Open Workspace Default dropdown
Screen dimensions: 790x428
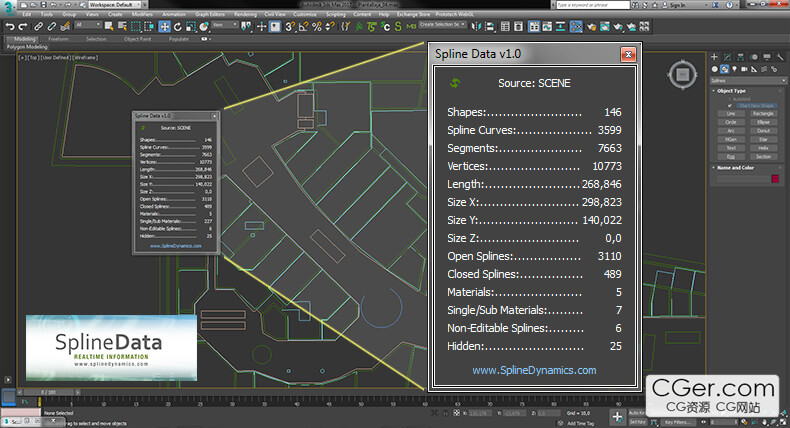pos(115,5)
